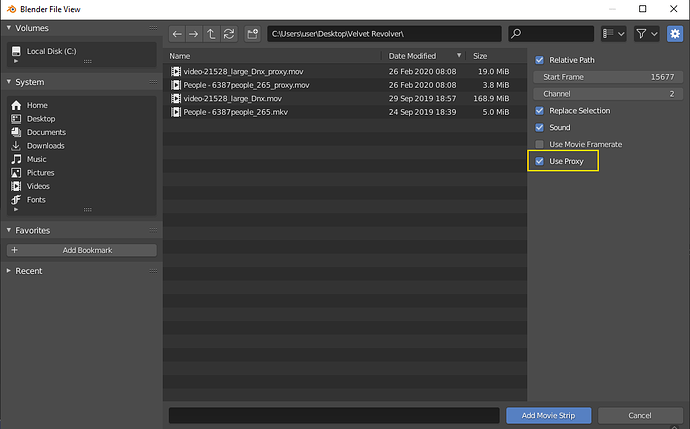
Task: Go back to previous folder arrow
Action: tap(177, 34)
